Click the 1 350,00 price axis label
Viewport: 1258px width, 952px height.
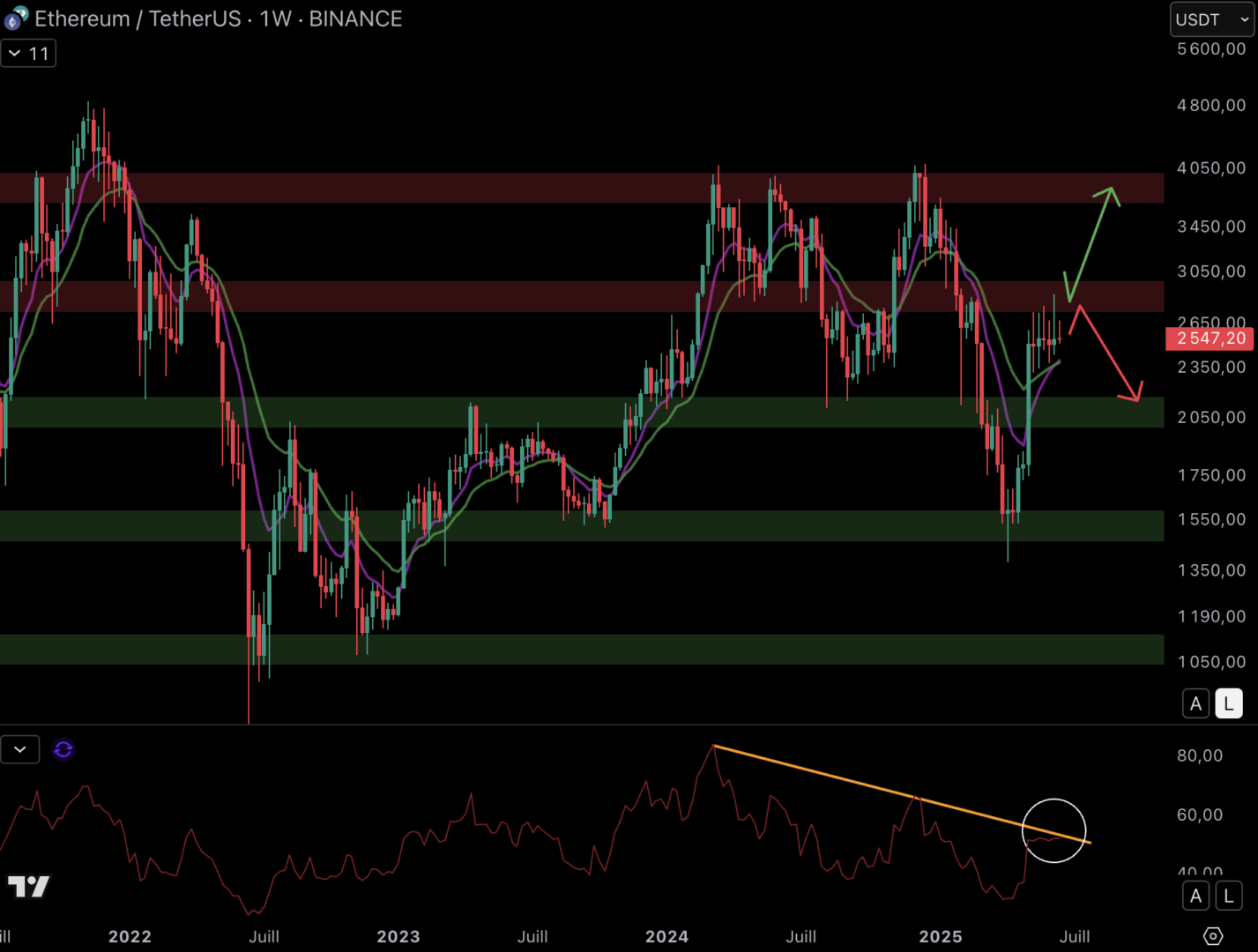(1212, 570)
